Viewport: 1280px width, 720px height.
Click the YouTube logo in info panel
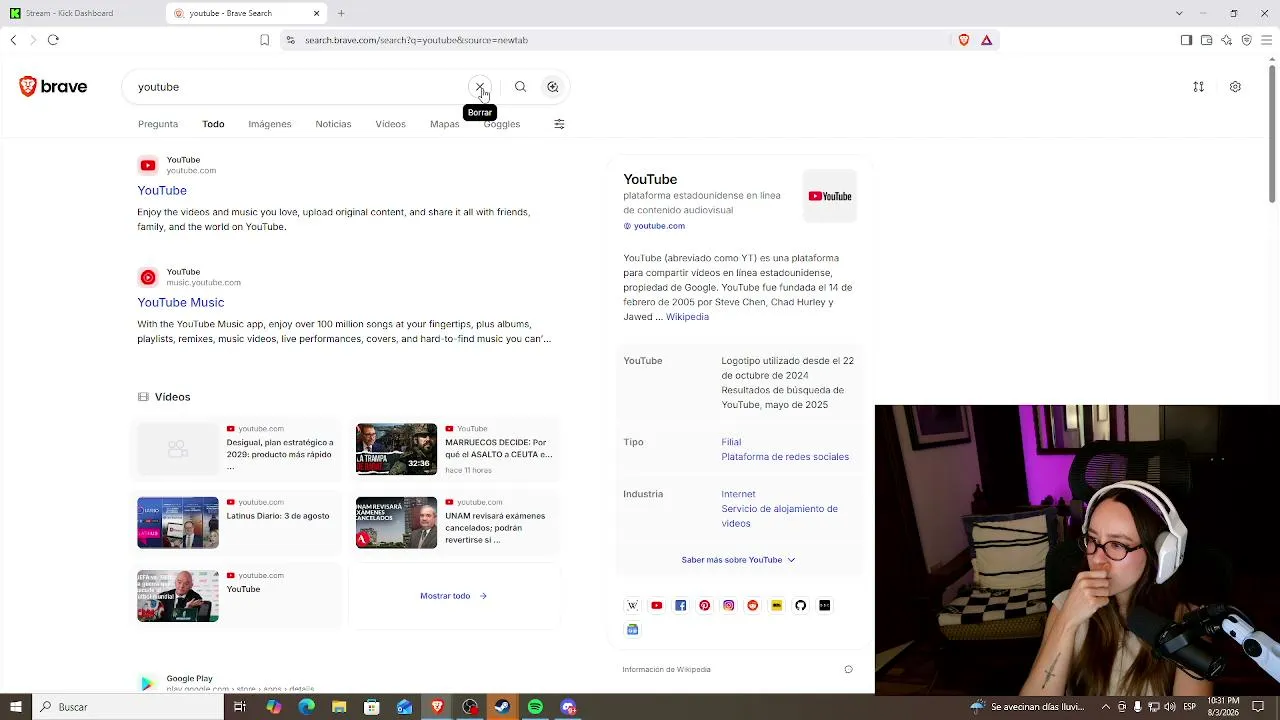pyautogui.click(x=830, y=196)
